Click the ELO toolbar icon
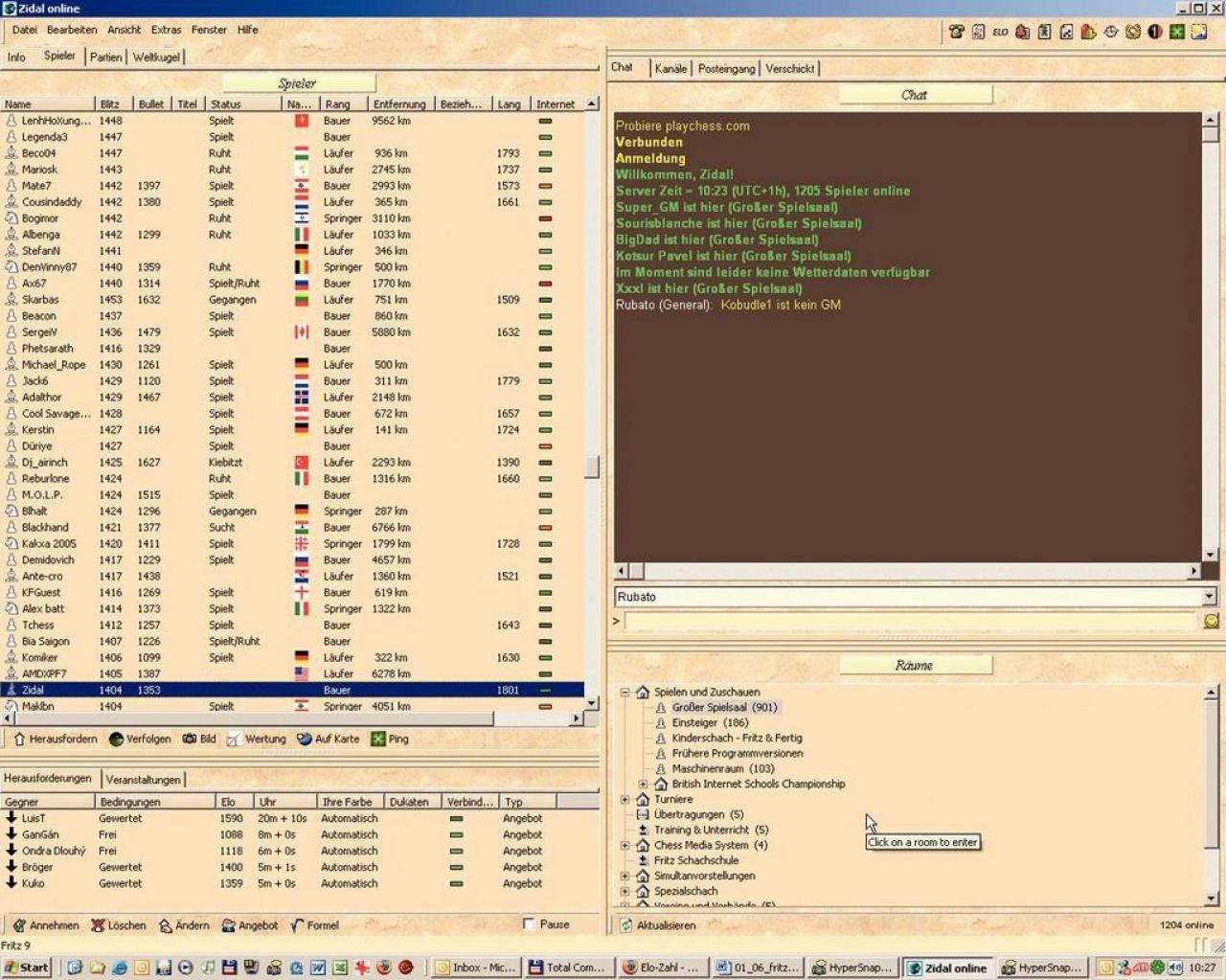 (1000, 32)
